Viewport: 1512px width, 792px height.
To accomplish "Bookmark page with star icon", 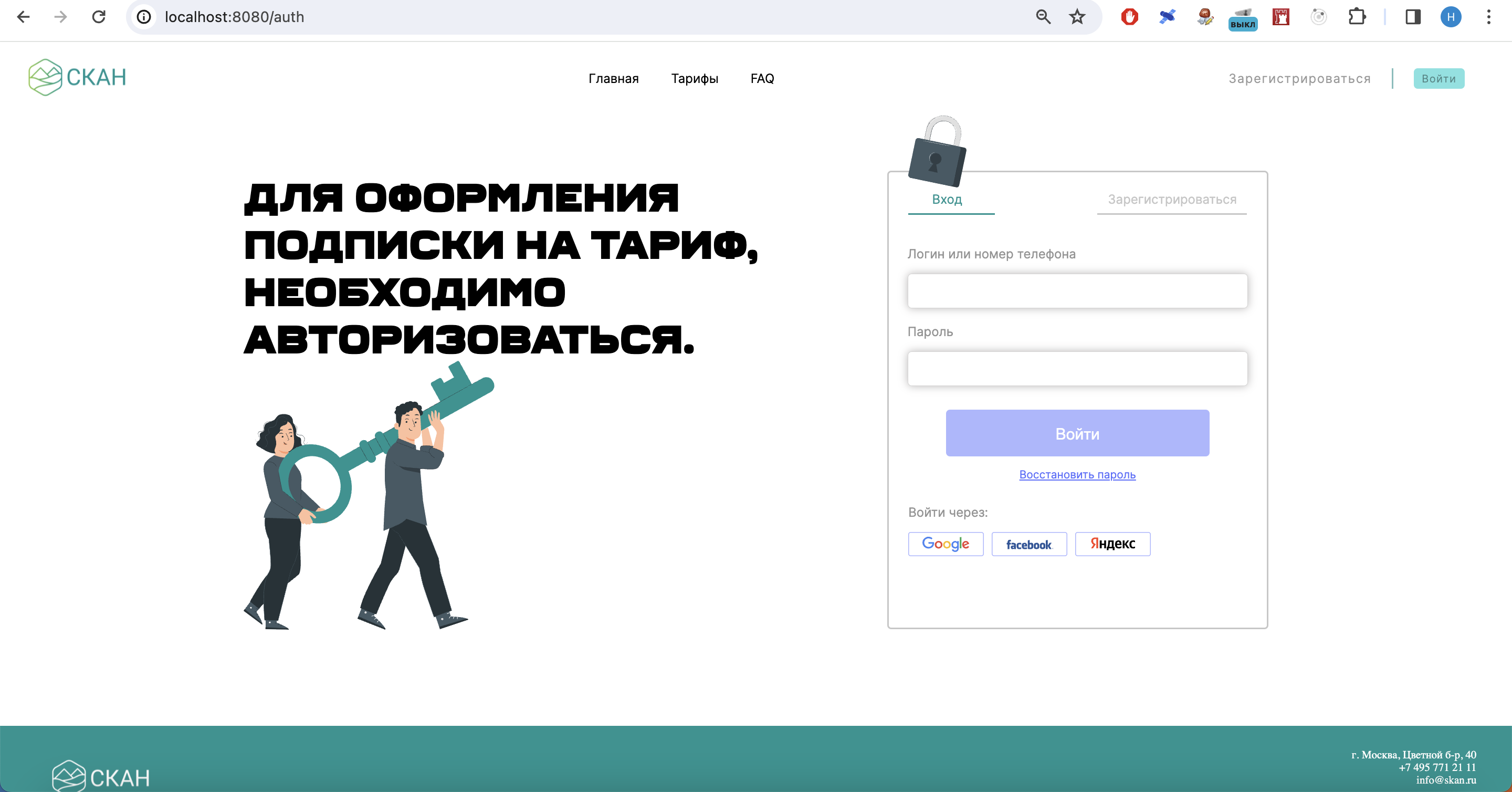I will point(1076,17).
